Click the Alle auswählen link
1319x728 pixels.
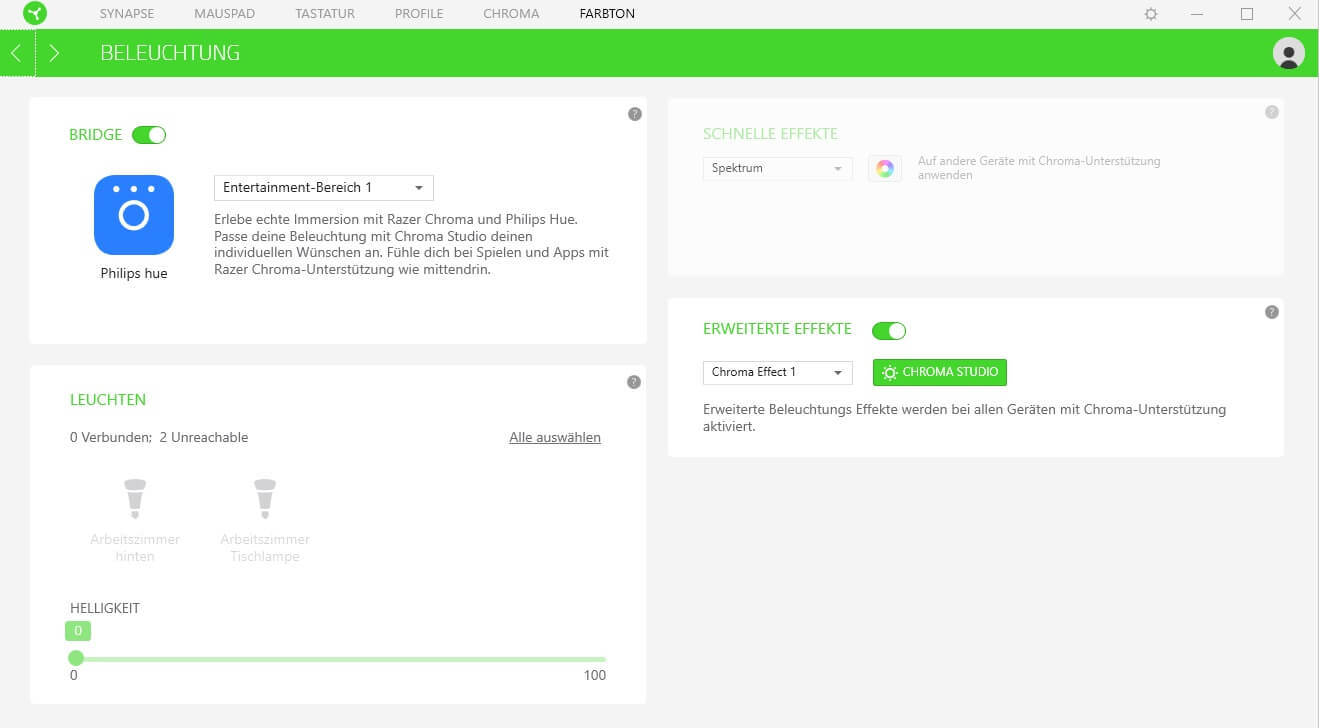(x=555, y=437)
